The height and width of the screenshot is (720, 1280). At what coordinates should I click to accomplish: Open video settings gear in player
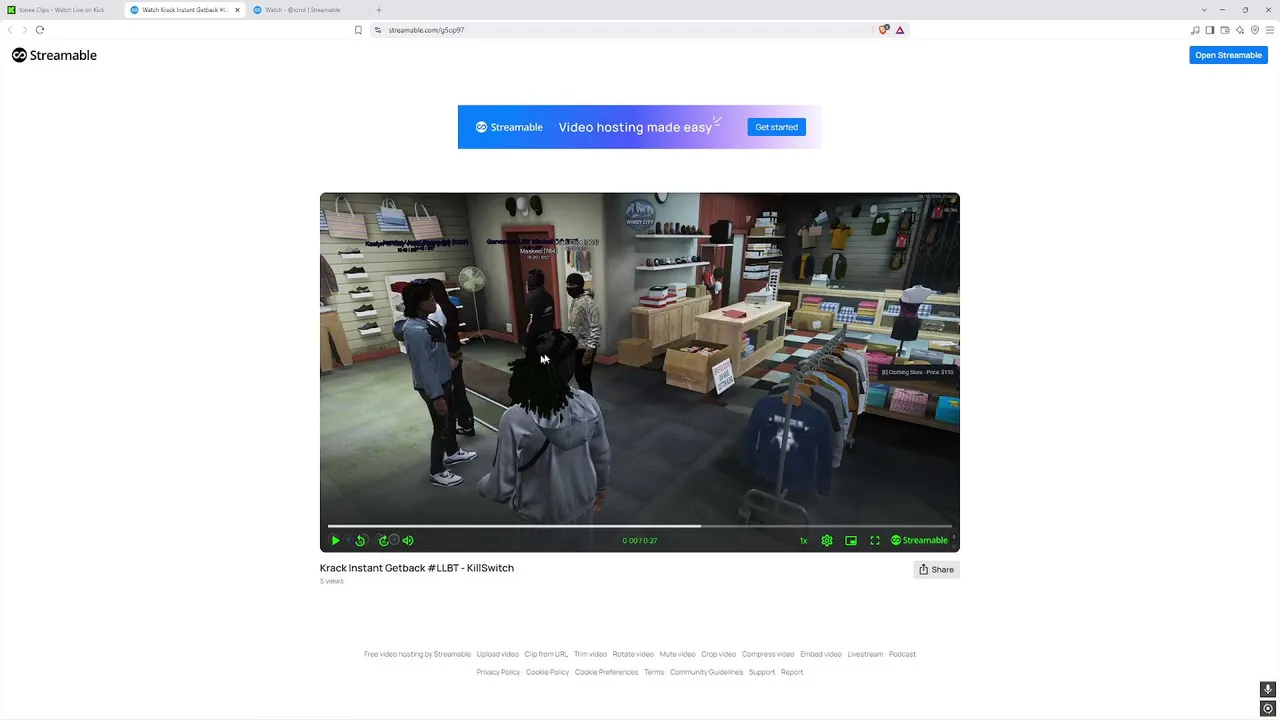(x=827, y=541)
